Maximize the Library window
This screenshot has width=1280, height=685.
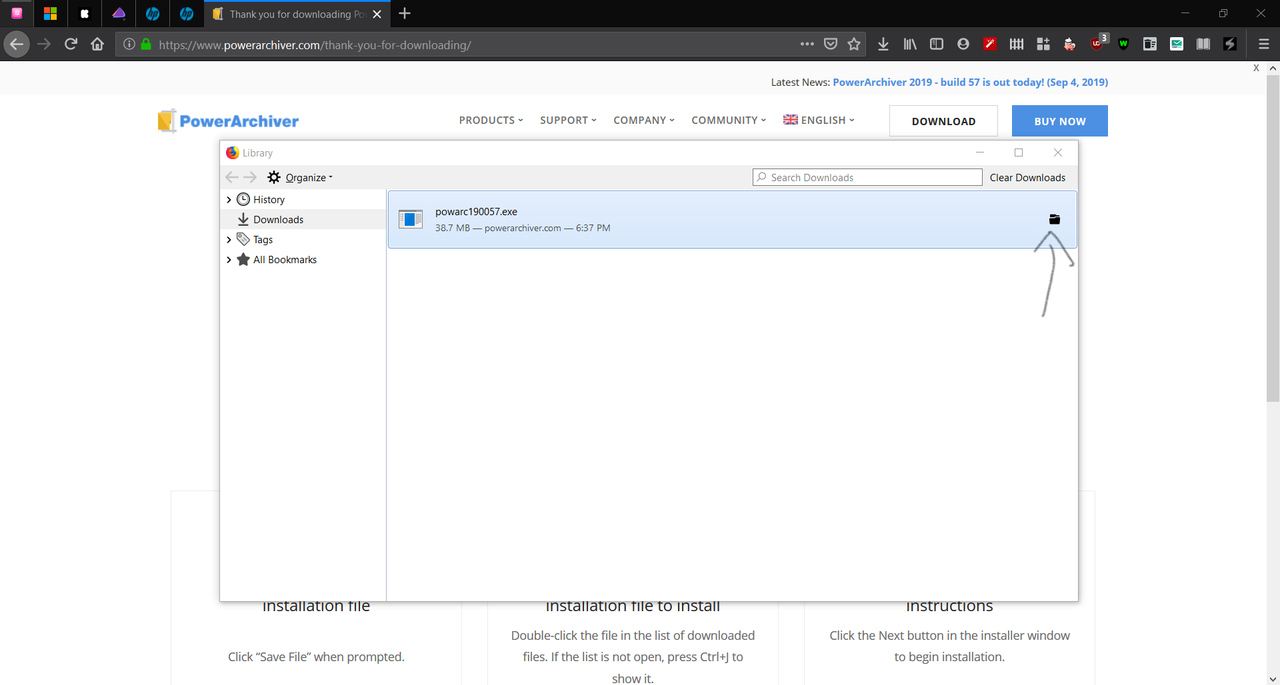click(x=1019, y=153)
